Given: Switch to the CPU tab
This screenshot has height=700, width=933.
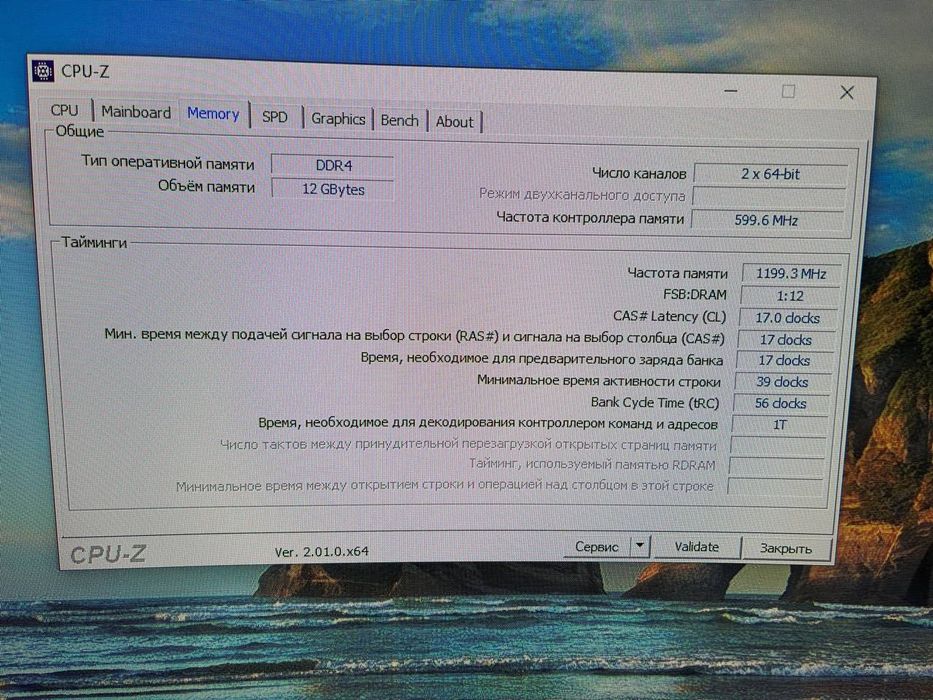Looking at the screenshot, I should [x=64, y=110].
